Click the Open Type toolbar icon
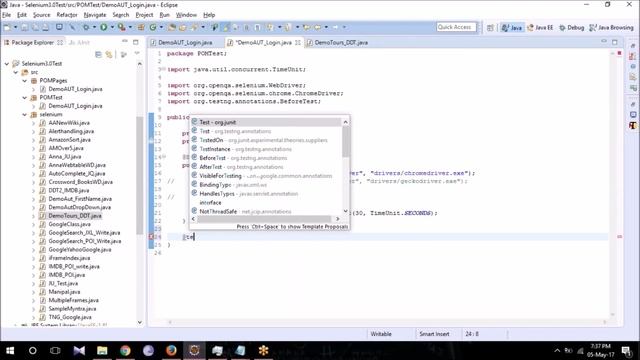 click(x=172, y=27)
